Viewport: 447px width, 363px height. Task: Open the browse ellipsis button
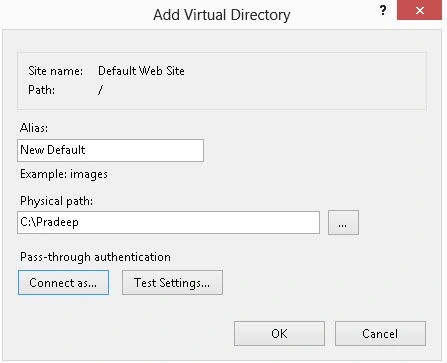click(343, 222)
